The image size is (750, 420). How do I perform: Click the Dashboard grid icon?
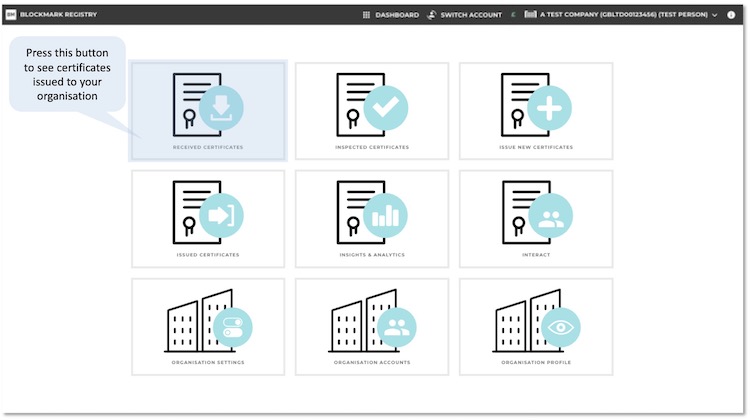coord(366,15)
